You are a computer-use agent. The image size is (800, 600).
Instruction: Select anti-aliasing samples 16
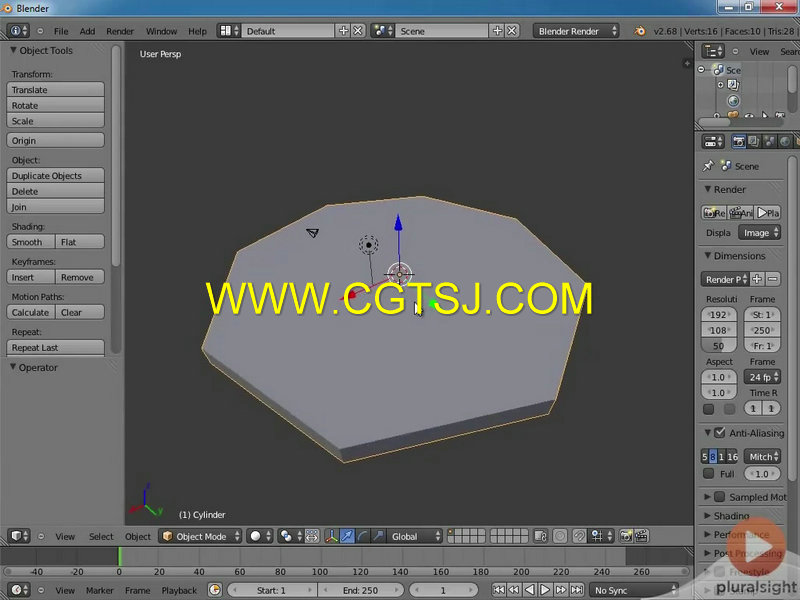coord(732,457)
